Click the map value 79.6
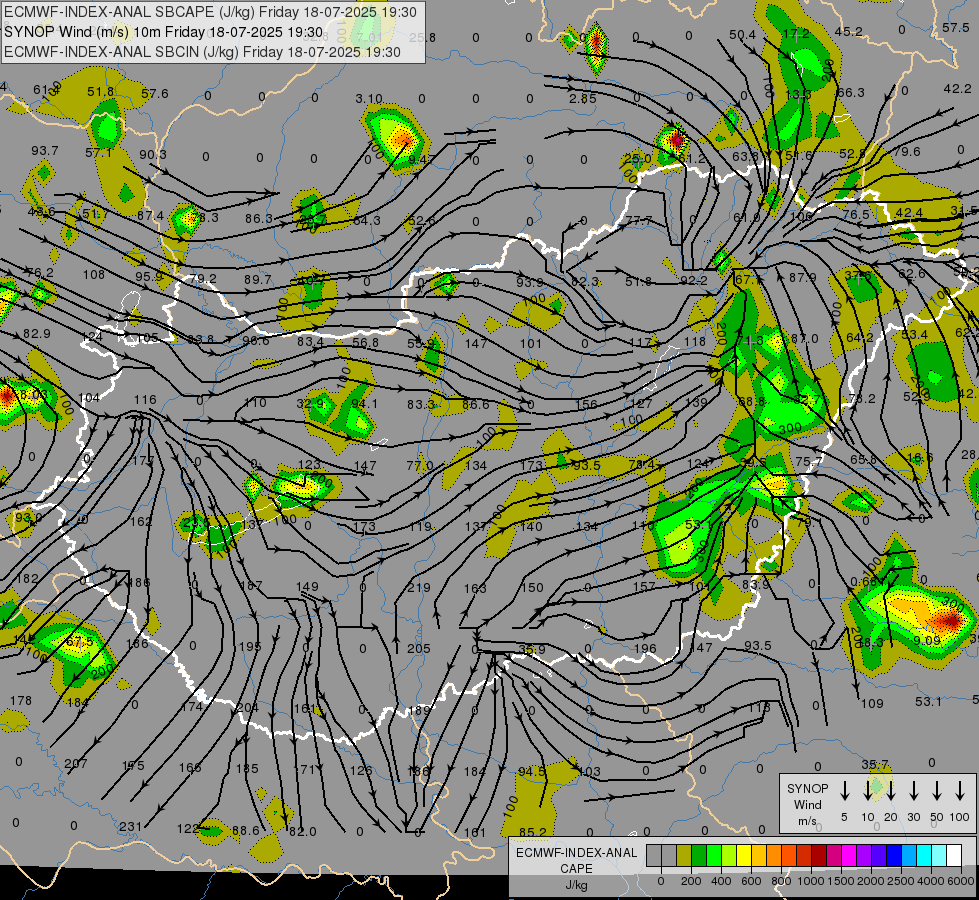 coord(907,152)
